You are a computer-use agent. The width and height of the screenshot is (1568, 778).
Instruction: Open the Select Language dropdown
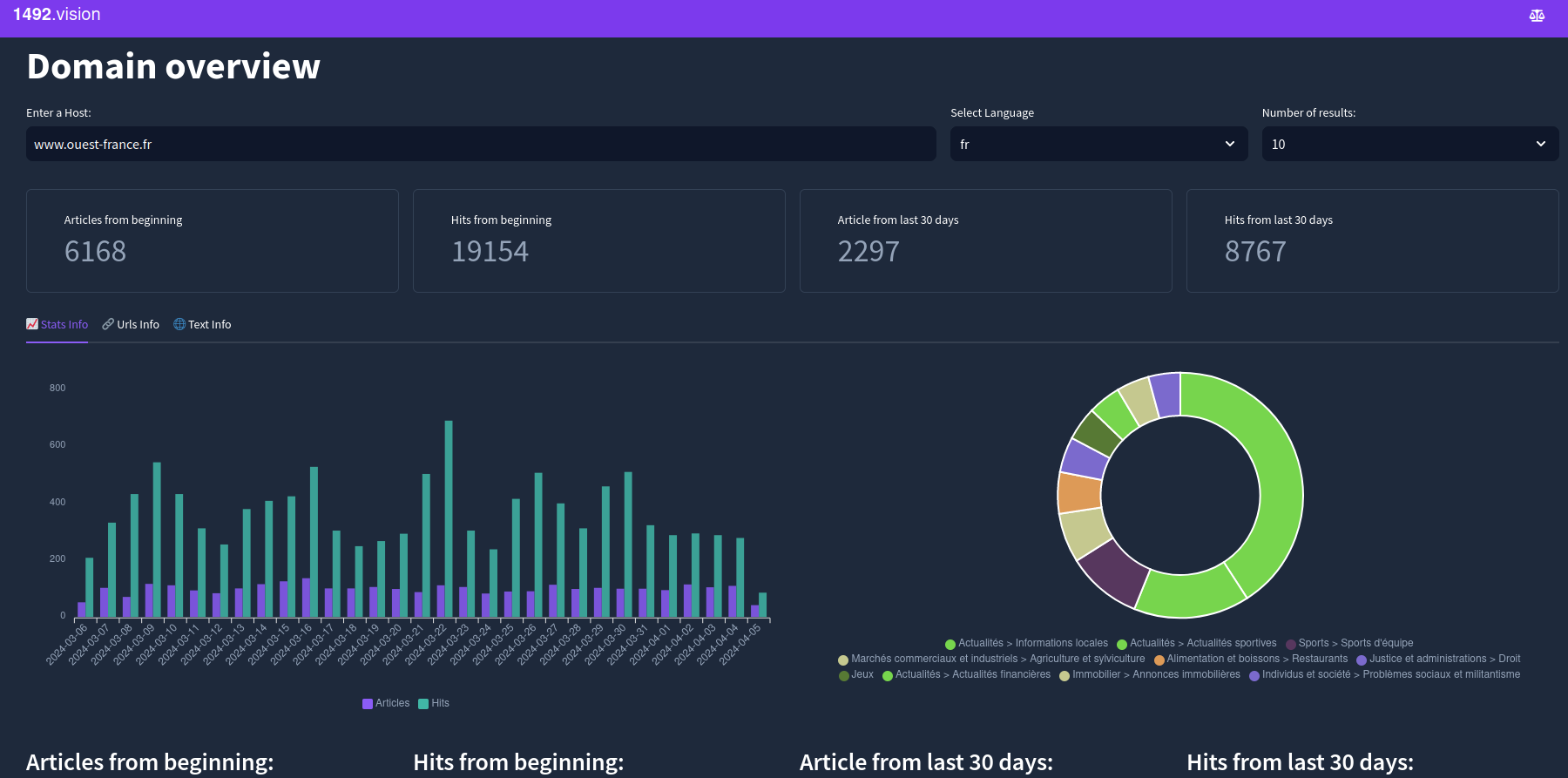click(1098, 144)
